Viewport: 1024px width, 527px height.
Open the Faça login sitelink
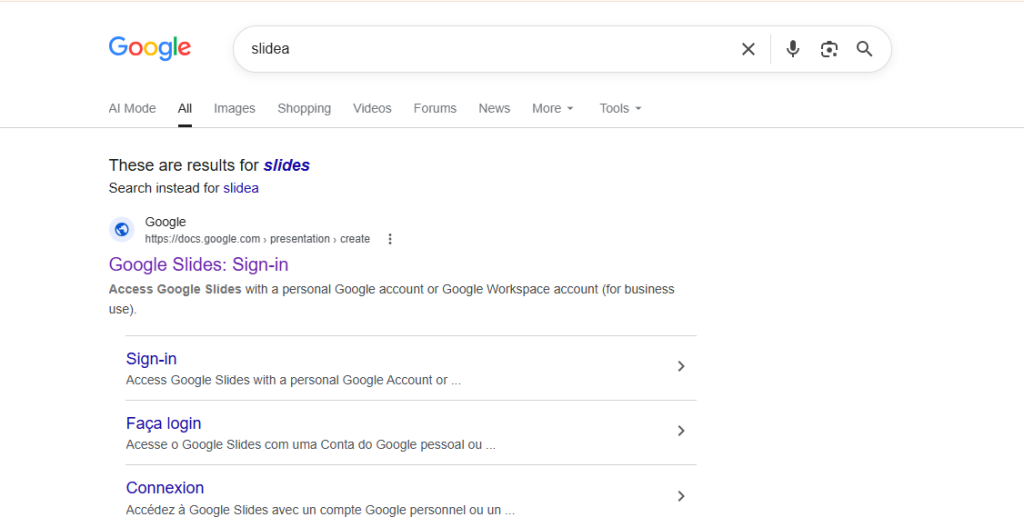point(163,423)
